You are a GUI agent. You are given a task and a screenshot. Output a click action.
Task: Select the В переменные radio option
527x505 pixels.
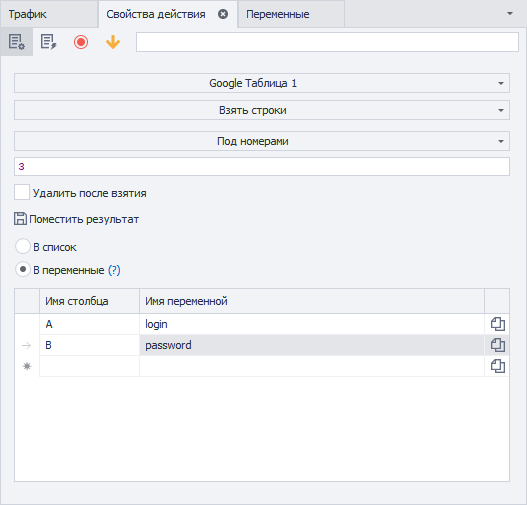click(23, 269)
